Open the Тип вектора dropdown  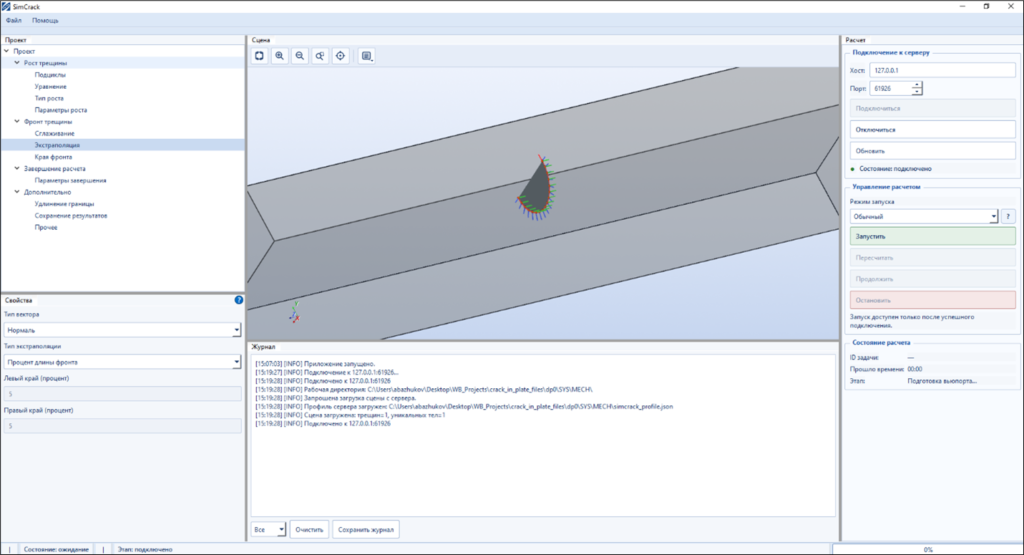tap(122, 330)
